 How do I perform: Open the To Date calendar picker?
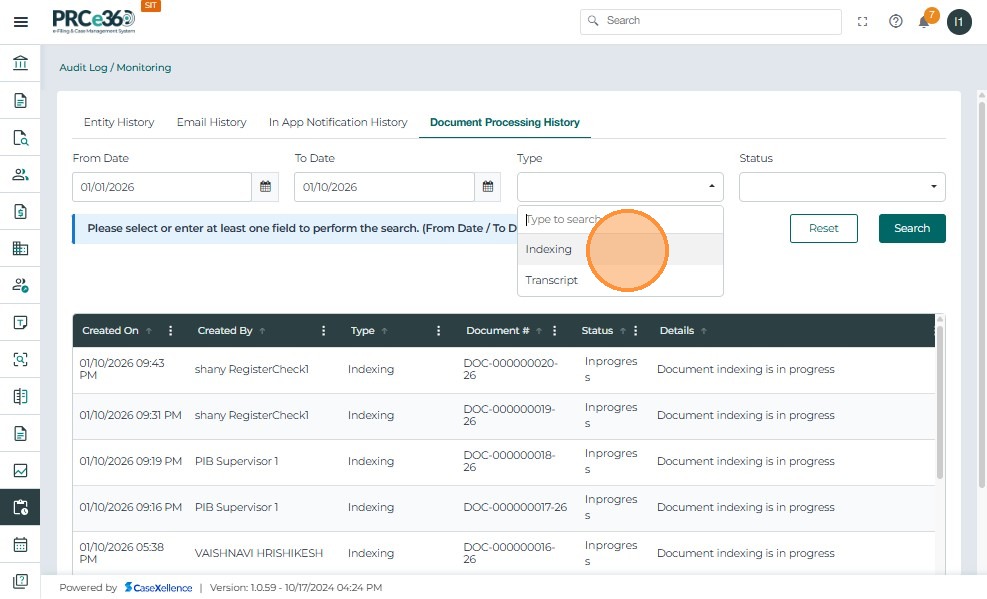[x=487, y=187]
